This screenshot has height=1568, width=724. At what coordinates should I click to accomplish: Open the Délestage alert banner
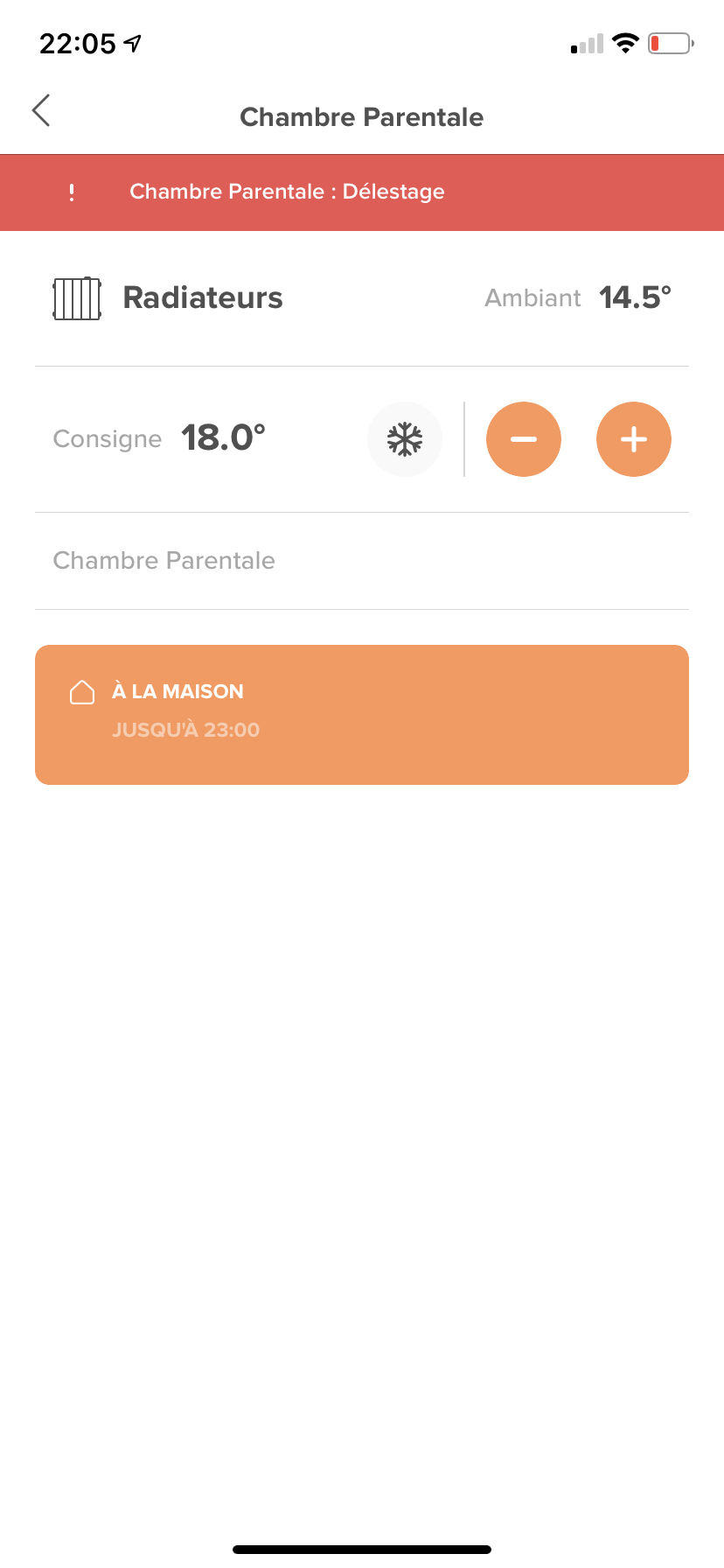click(x=362, y=192)
